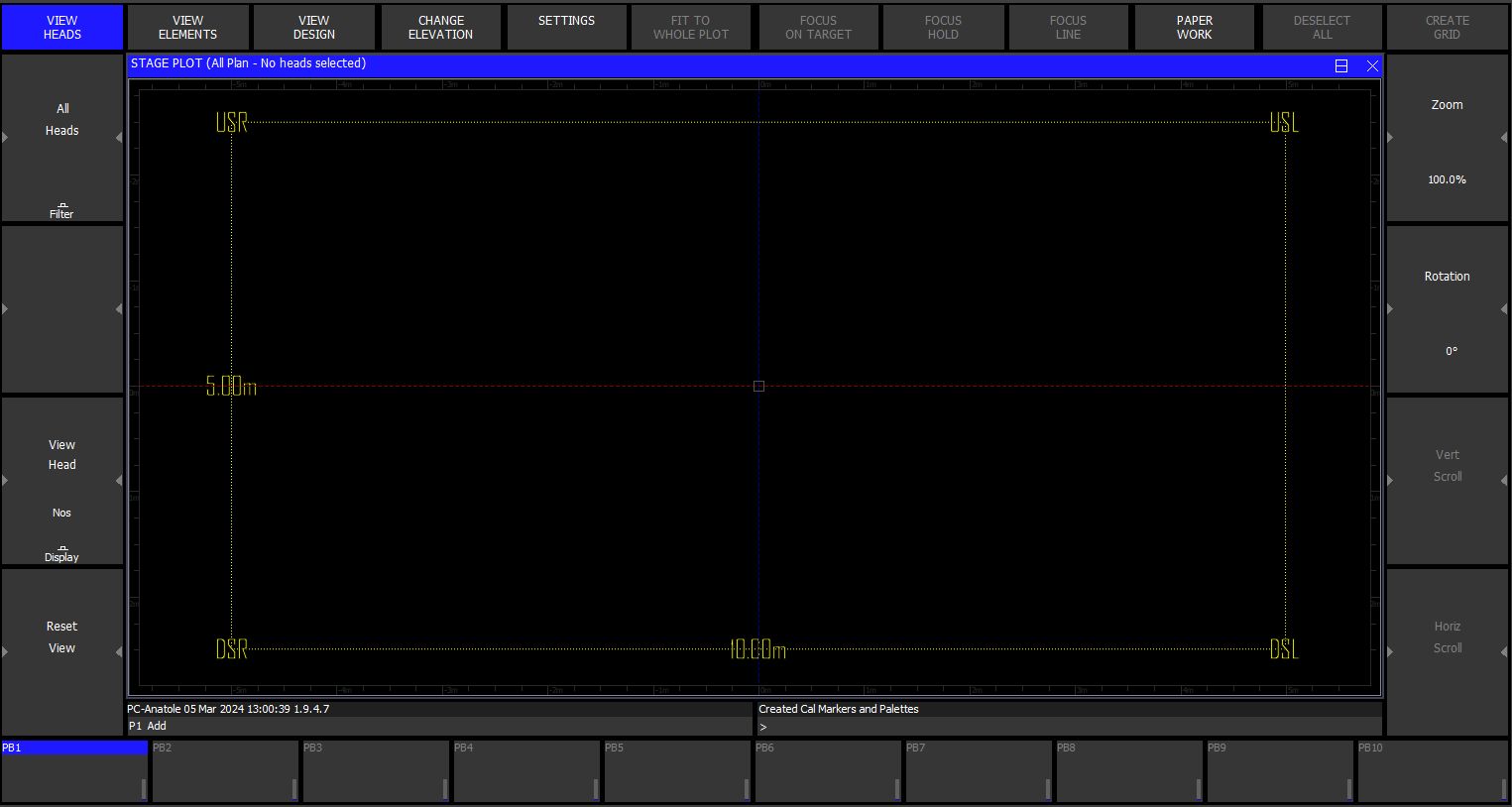Viewport: 1512px width, 807px height.
Task: Click the DSR stage corner marker
Action: tap(232, 649)
